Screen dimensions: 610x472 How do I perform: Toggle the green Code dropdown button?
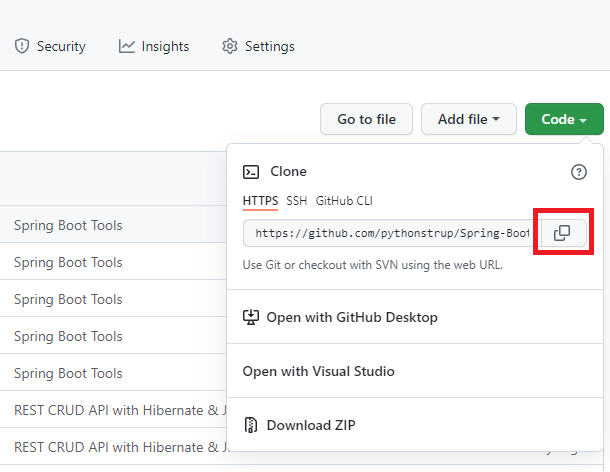pos(564,119)
